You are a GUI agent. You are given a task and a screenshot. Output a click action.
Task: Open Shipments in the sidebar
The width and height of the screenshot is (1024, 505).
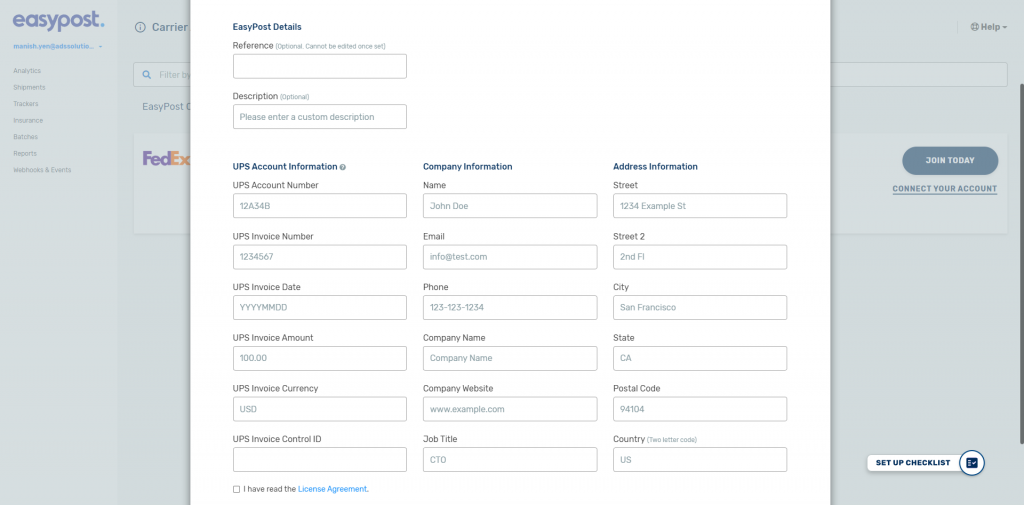pos(29,88)
